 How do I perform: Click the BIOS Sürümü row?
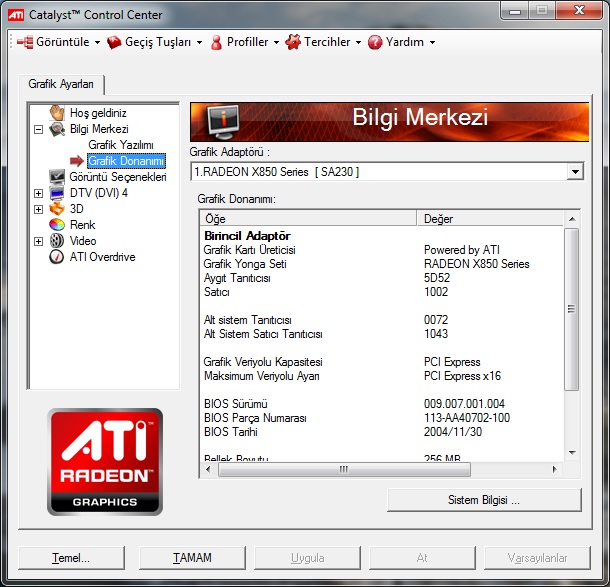[381, 404]
